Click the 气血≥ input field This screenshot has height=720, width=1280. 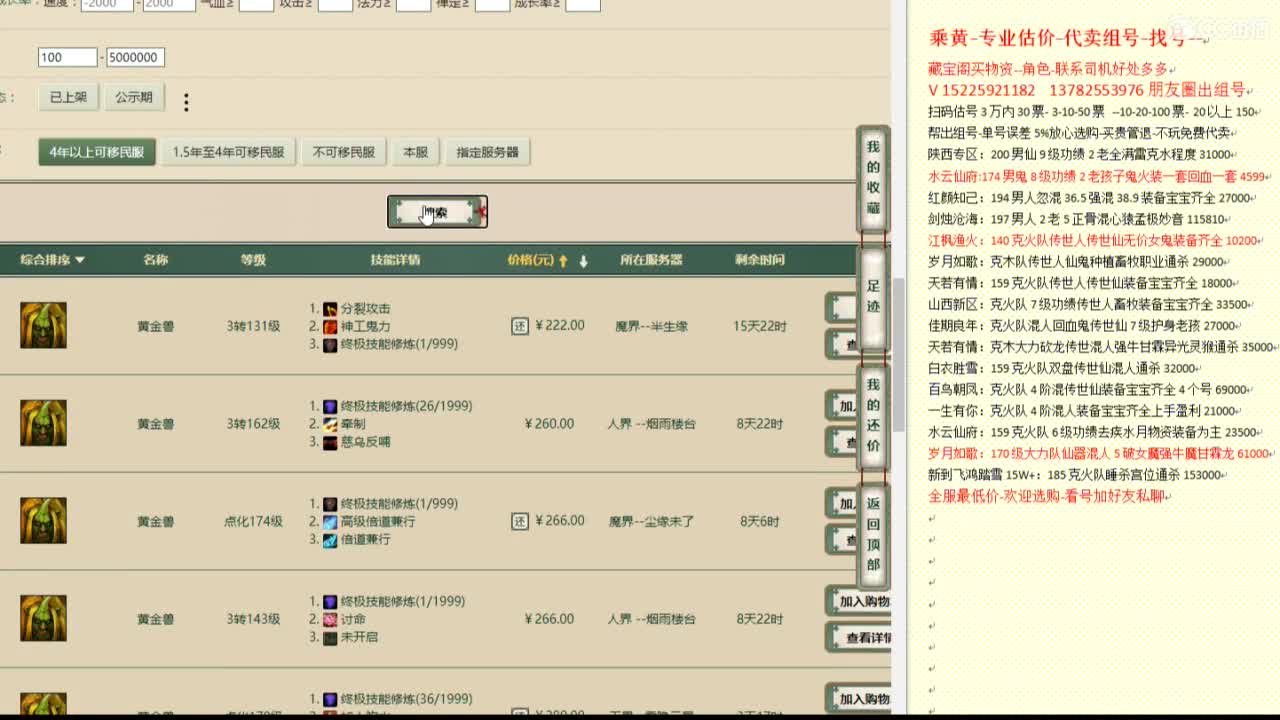(256, 5)
